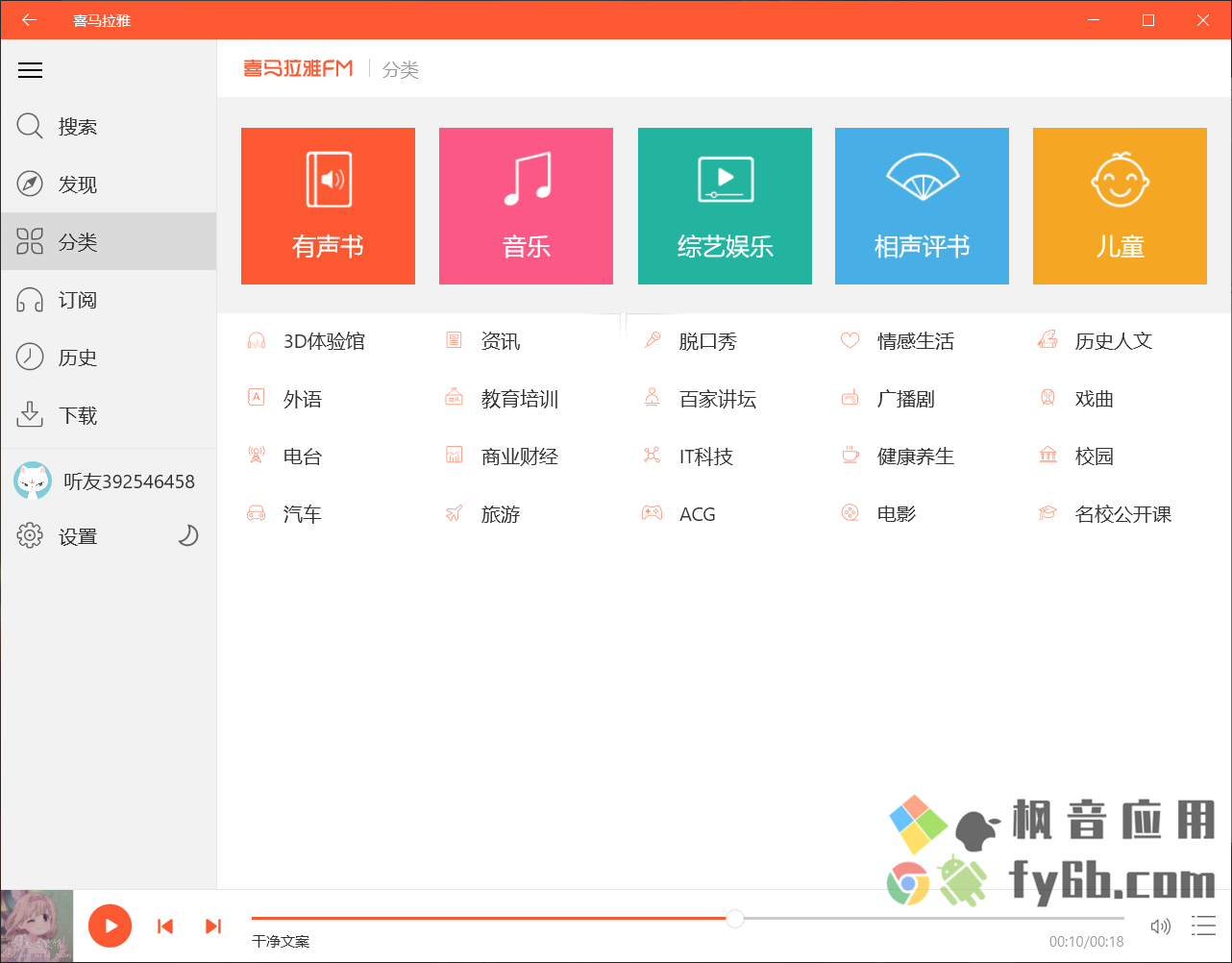Open the 儿童 children tile
The height and width of the screenshot is (963, 1232).
pos(1120,206)
